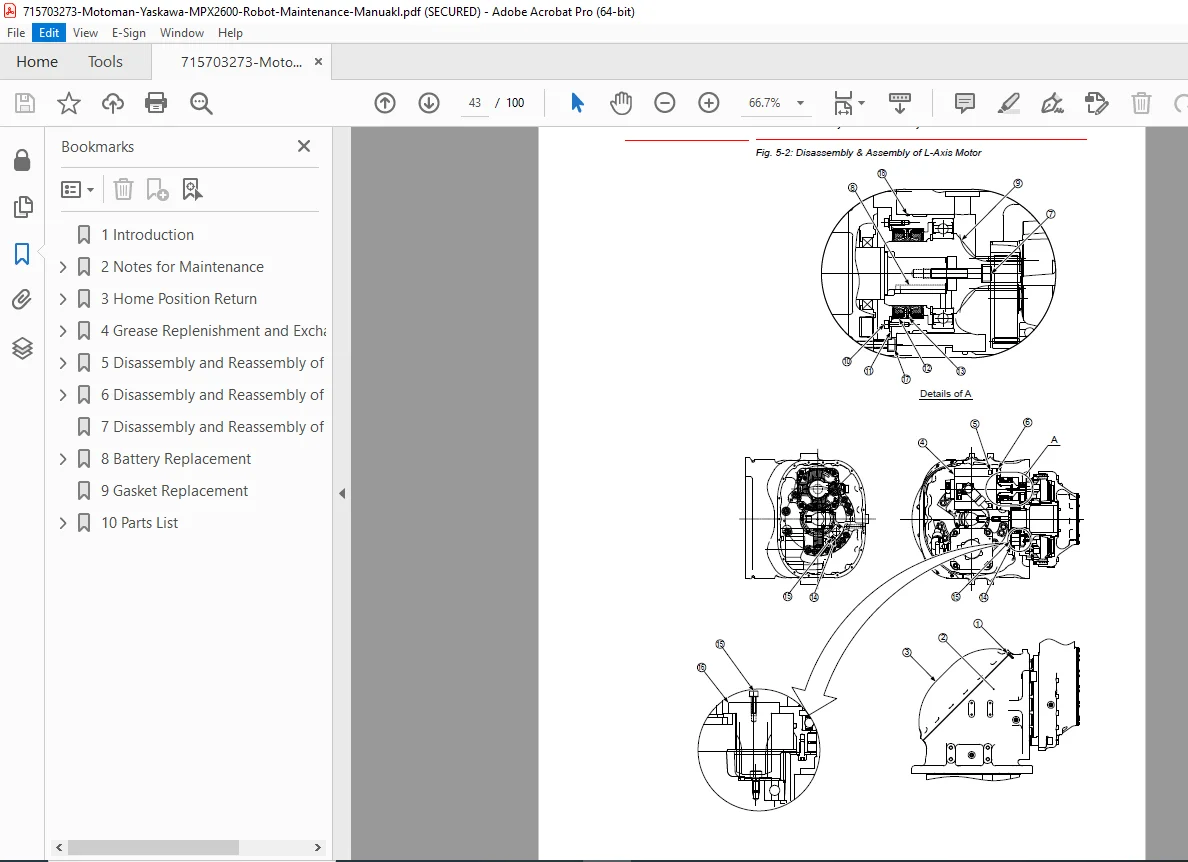Expand the 8 Battery Replacement bookmark
Viewport: 1188px width, 862px height.
tap(63, 459)
